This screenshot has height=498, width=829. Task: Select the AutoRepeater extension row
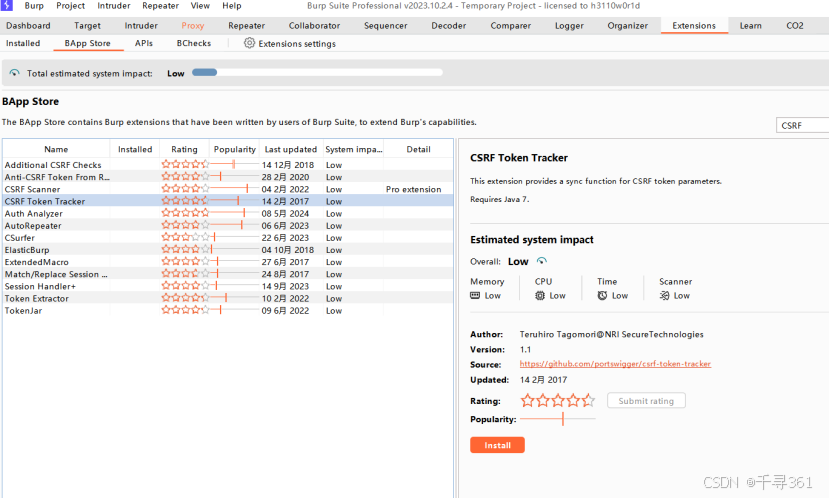click(x=228, y=226)
